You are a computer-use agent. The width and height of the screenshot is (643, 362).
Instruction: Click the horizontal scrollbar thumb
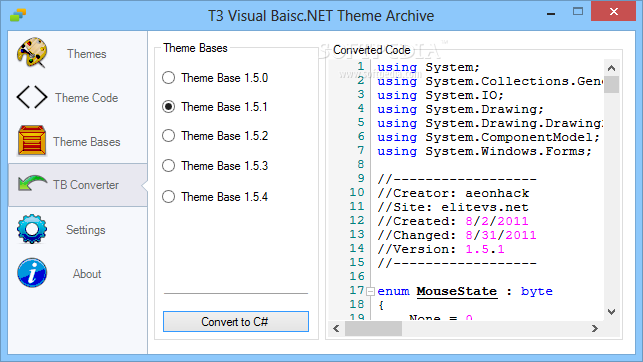pyautogui.click(x=373, y=328)
